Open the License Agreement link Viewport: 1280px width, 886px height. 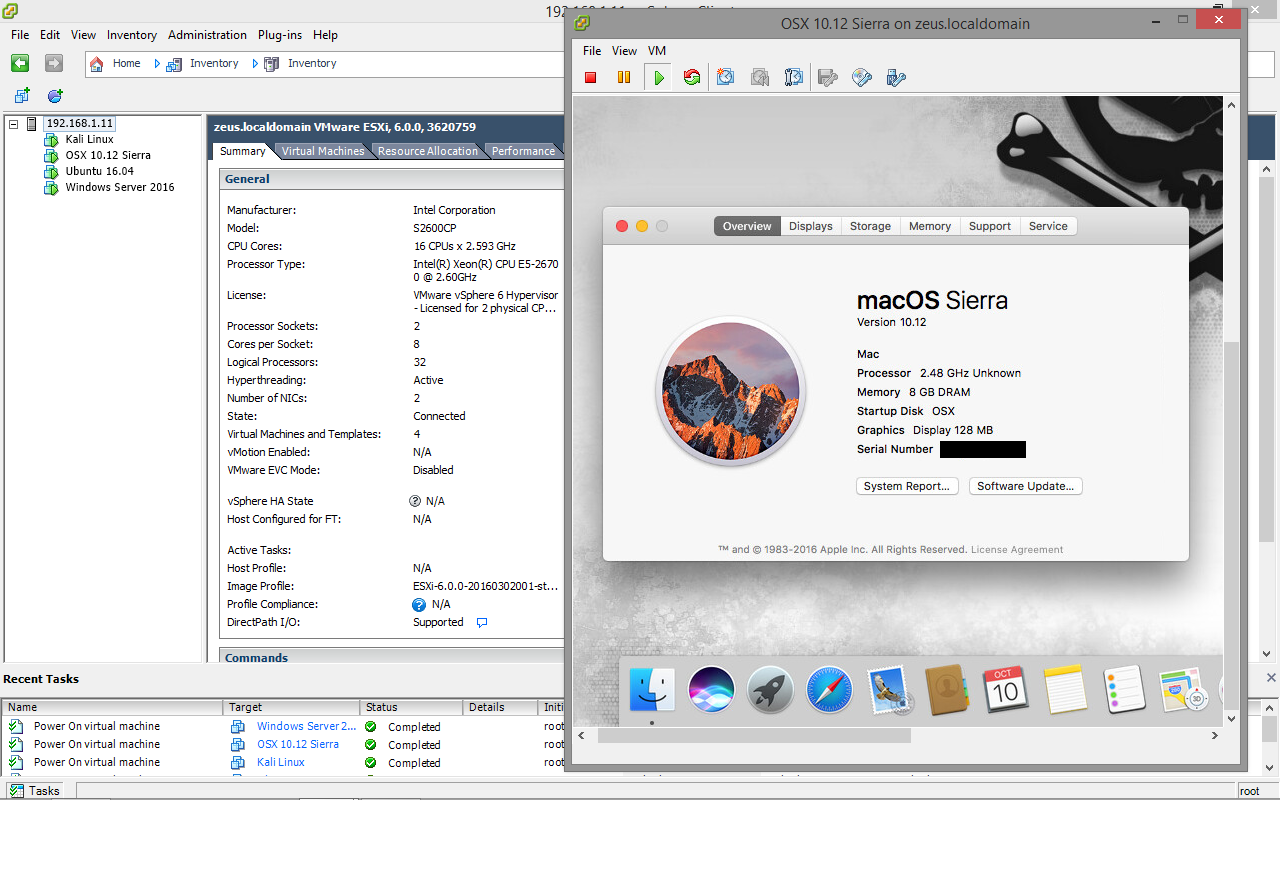1017,549
